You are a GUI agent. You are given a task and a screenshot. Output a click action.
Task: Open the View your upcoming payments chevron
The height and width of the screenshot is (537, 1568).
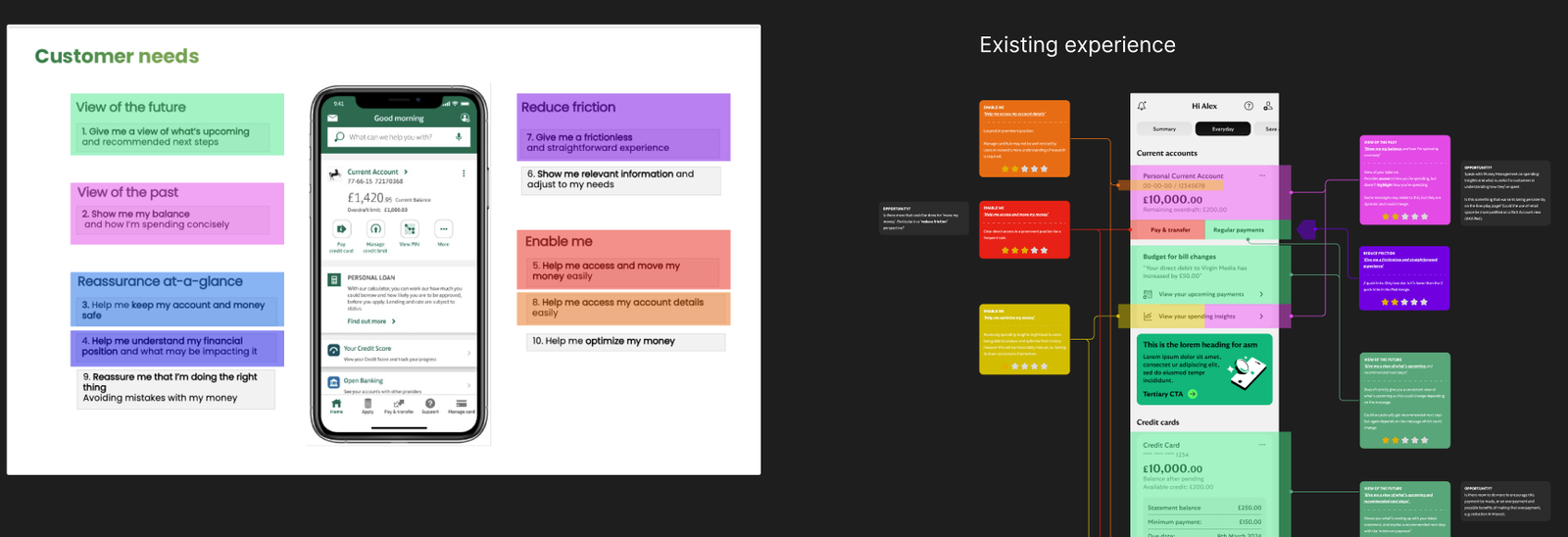[1261, 294]
